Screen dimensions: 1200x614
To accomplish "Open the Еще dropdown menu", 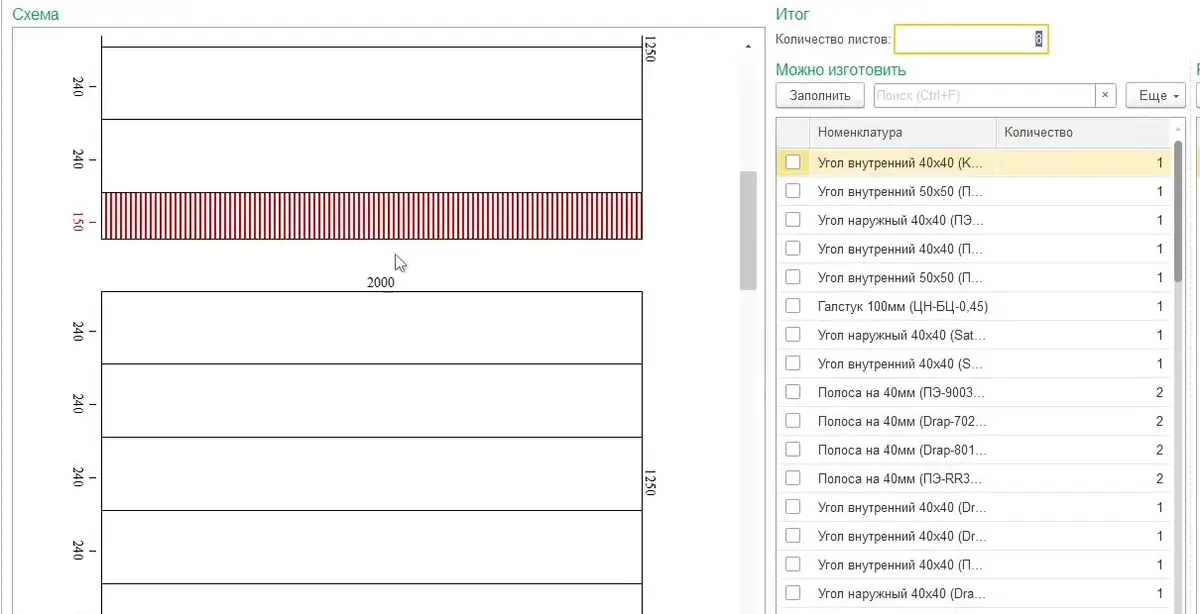I will coord(1156,96).
